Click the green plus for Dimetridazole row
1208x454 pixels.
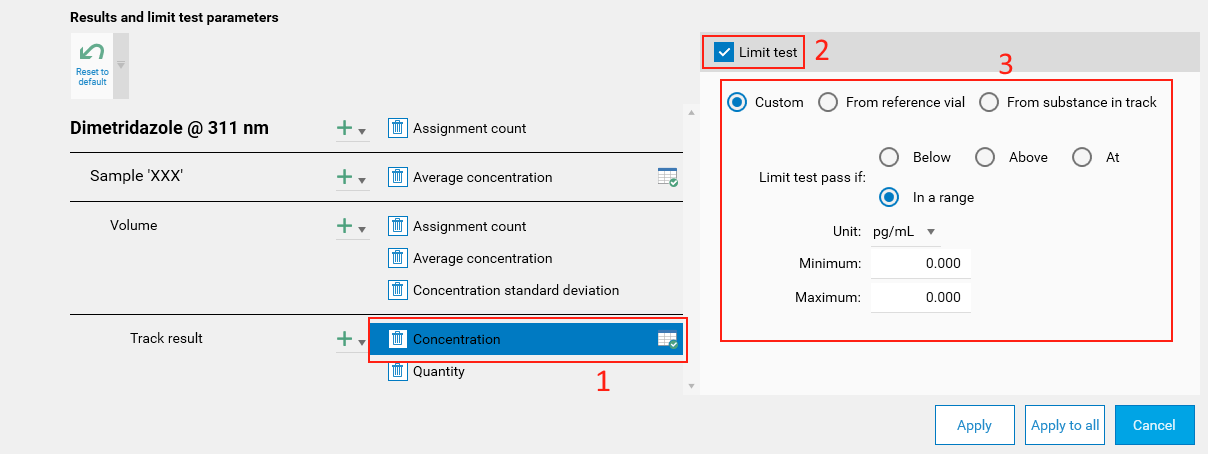click(345, 128)
